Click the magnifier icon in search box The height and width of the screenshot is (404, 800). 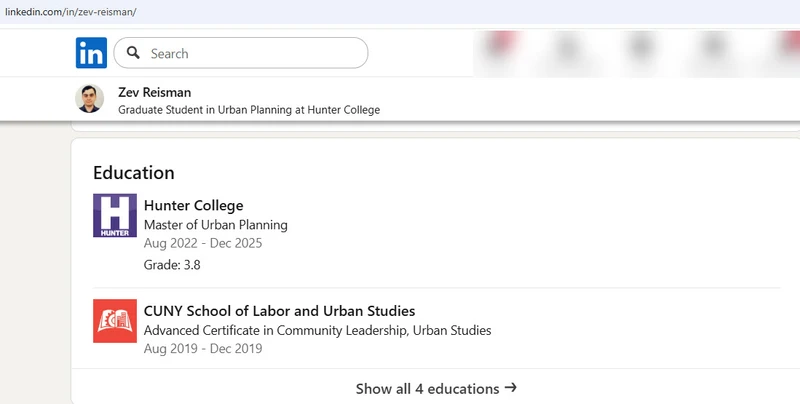[133, 53]
